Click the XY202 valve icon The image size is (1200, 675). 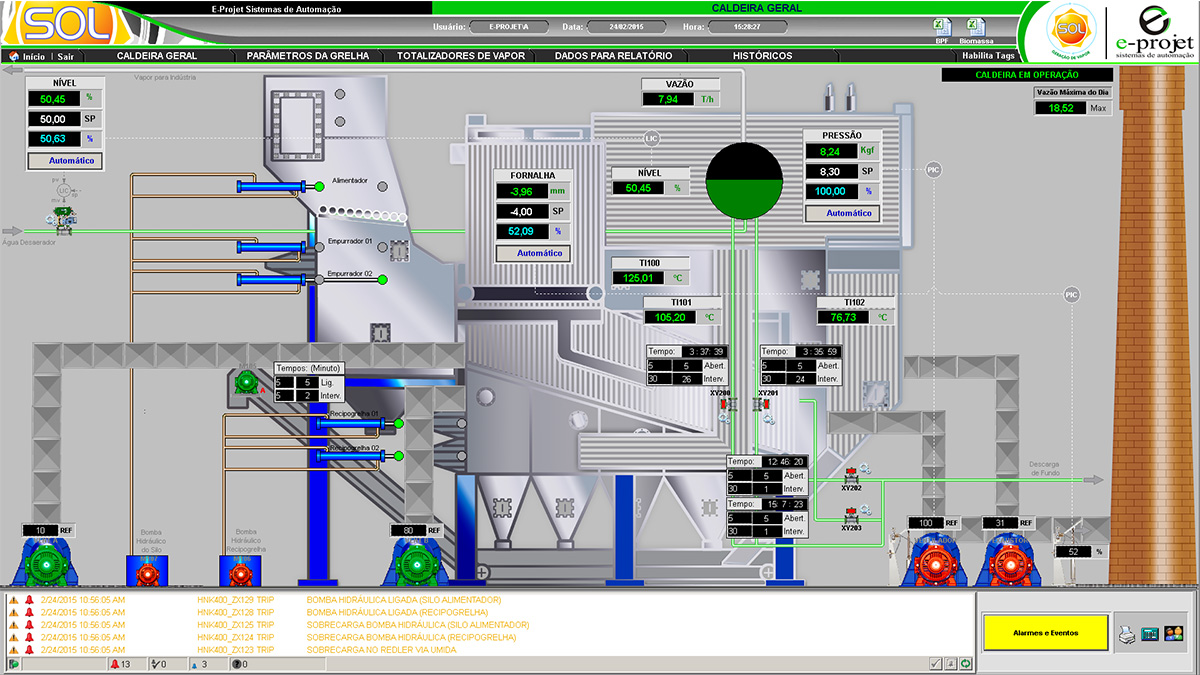[x=850, y=474]
